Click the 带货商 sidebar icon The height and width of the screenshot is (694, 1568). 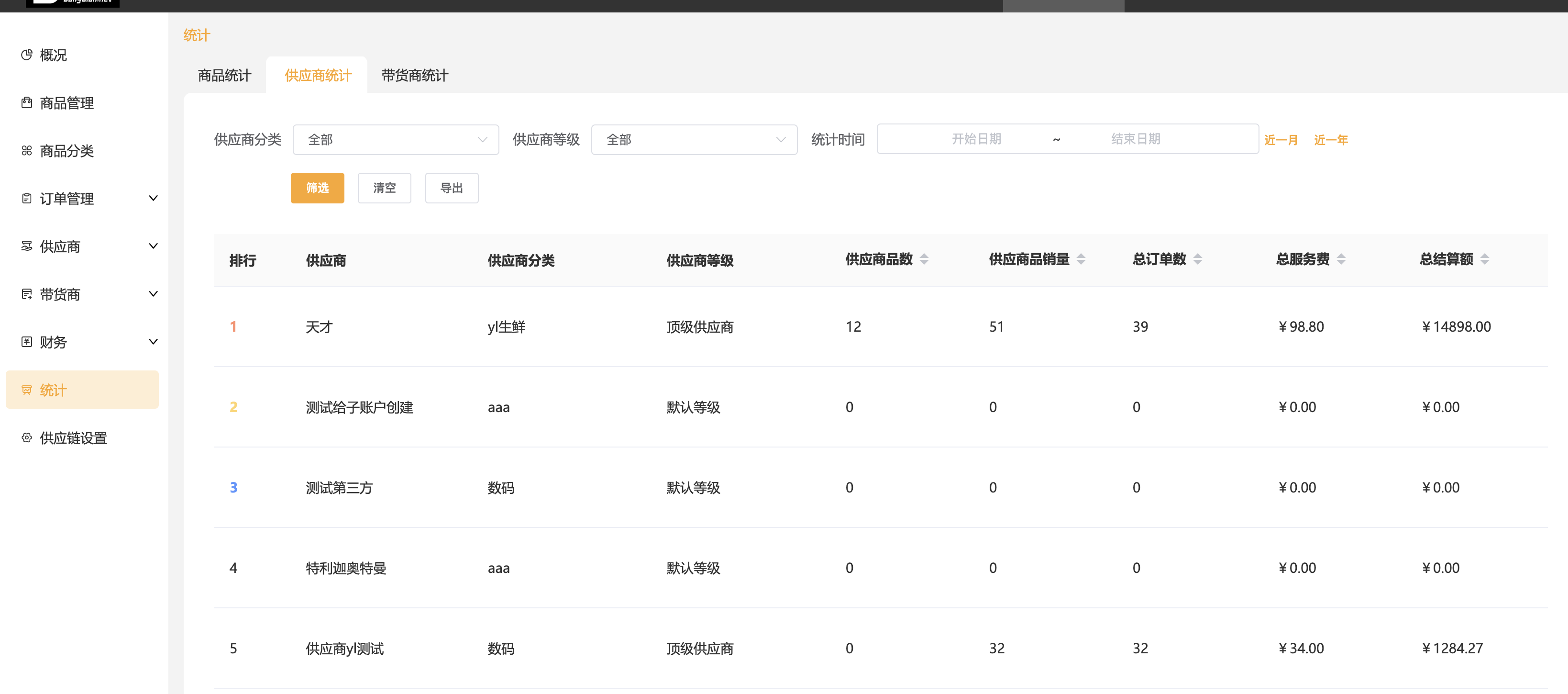(26, 294)
